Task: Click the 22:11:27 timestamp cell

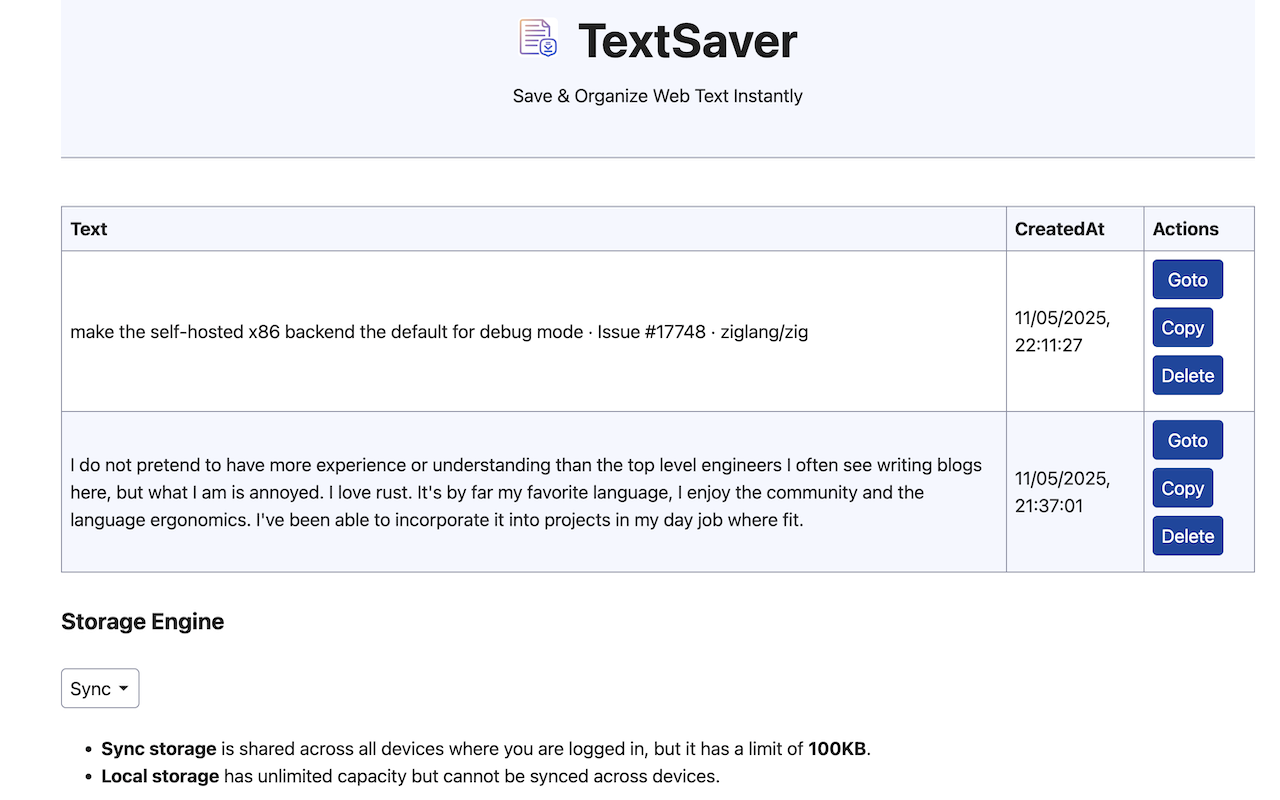Action: (x=1075, y=331)
